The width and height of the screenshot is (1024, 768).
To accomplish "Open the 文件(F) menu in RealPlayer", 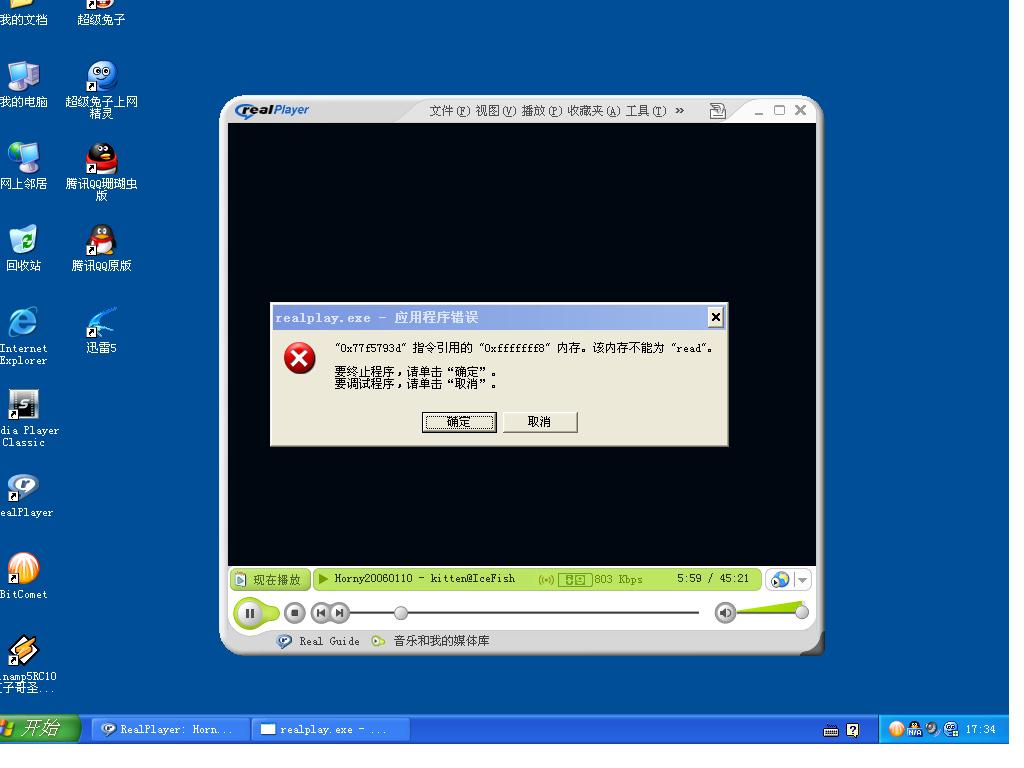I will tap(449, 111).
